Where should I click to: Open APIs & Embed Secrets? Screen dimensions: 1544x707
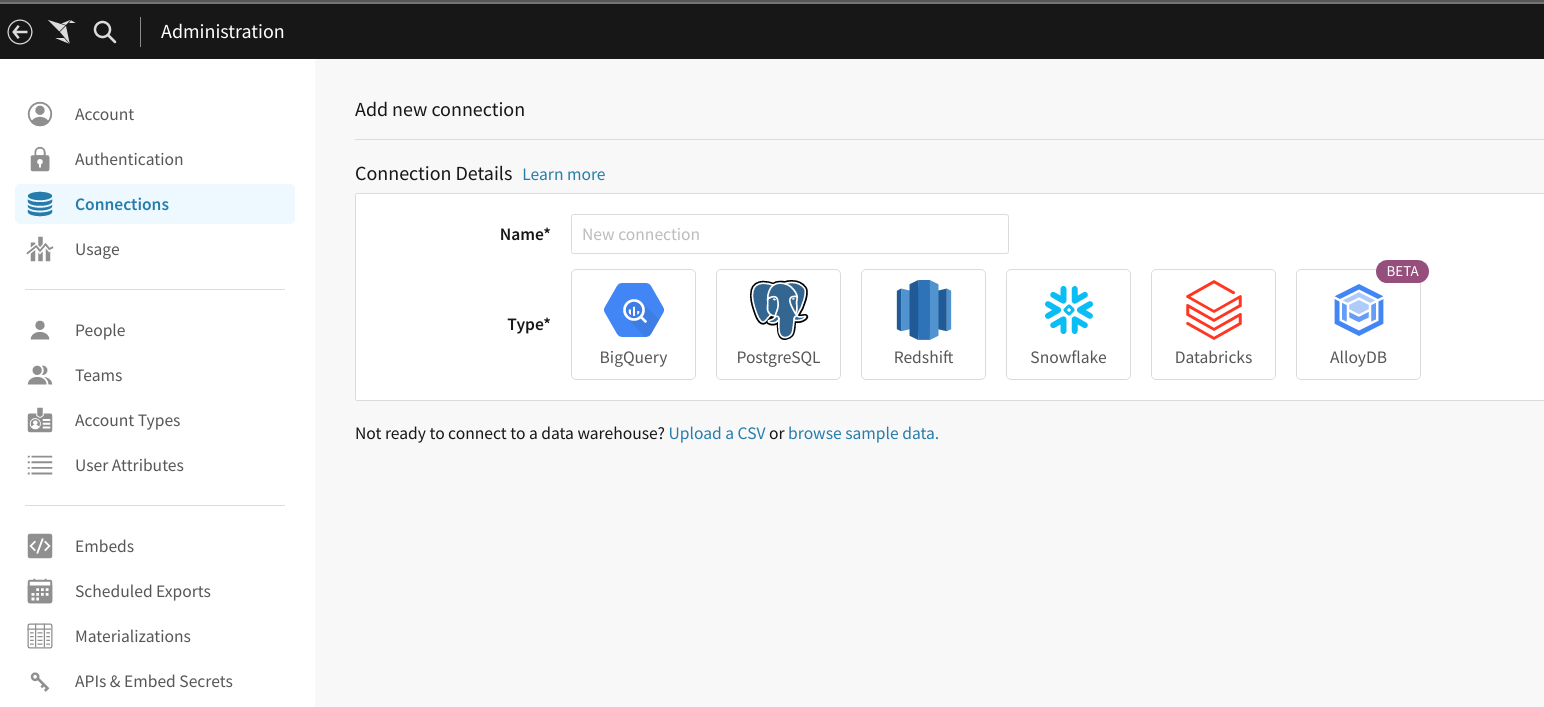pos(153,681)
